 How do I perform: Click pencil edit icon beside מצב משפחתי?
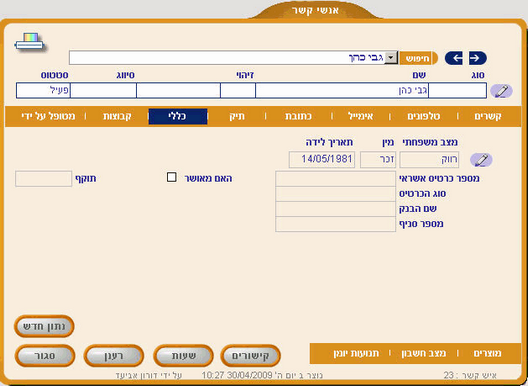pos(481,160)
